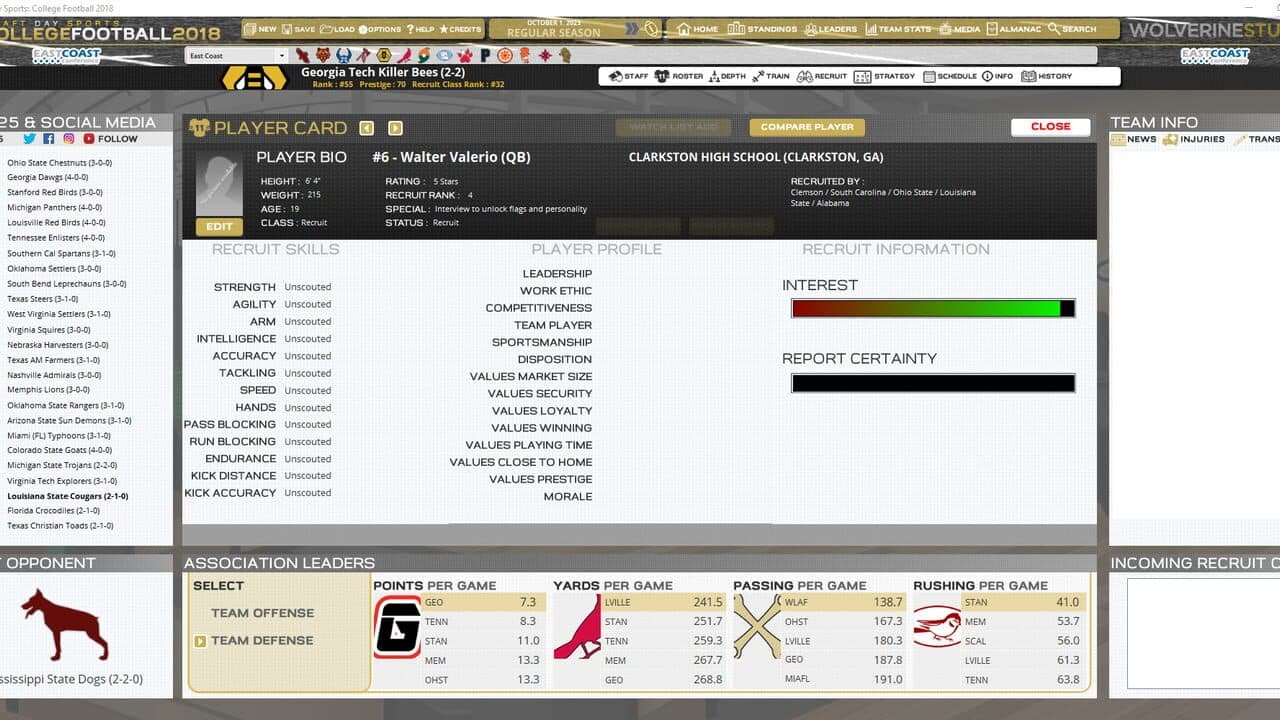Click the Twitter icon in Social Media
Screen dimensions: 1280x720
29,139
